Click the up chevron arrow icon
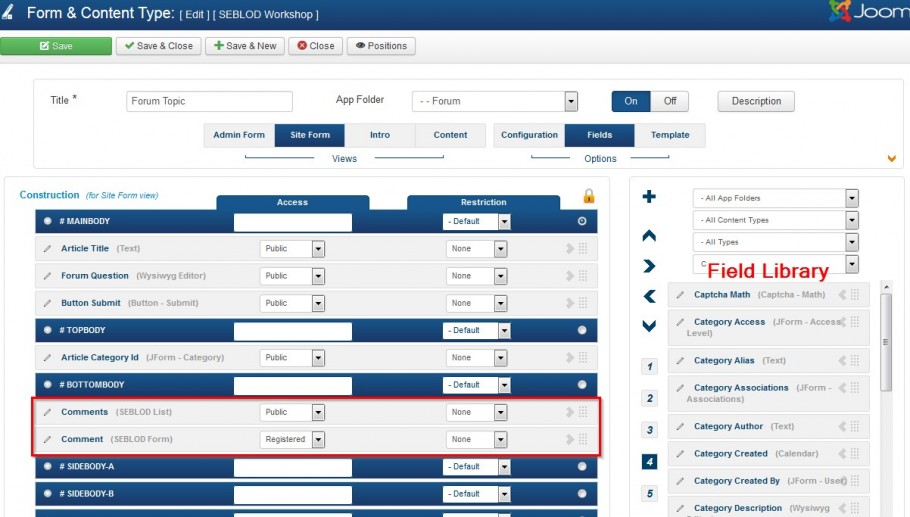The width and height of the screenshot is (910, 517). pos(649,236)
